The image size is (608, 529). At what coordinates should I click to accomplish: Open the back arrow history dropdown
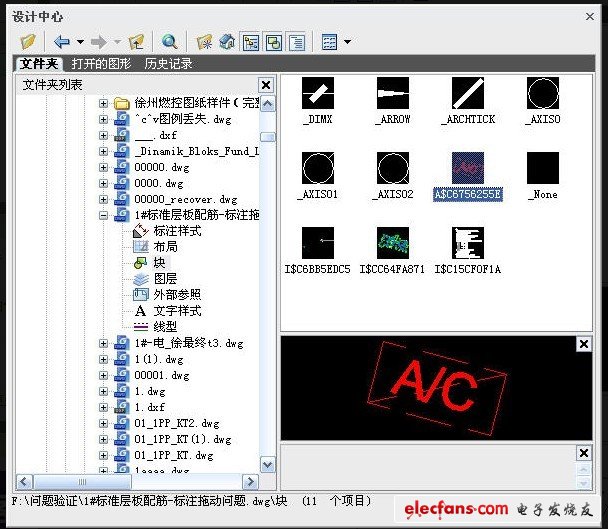80,41
